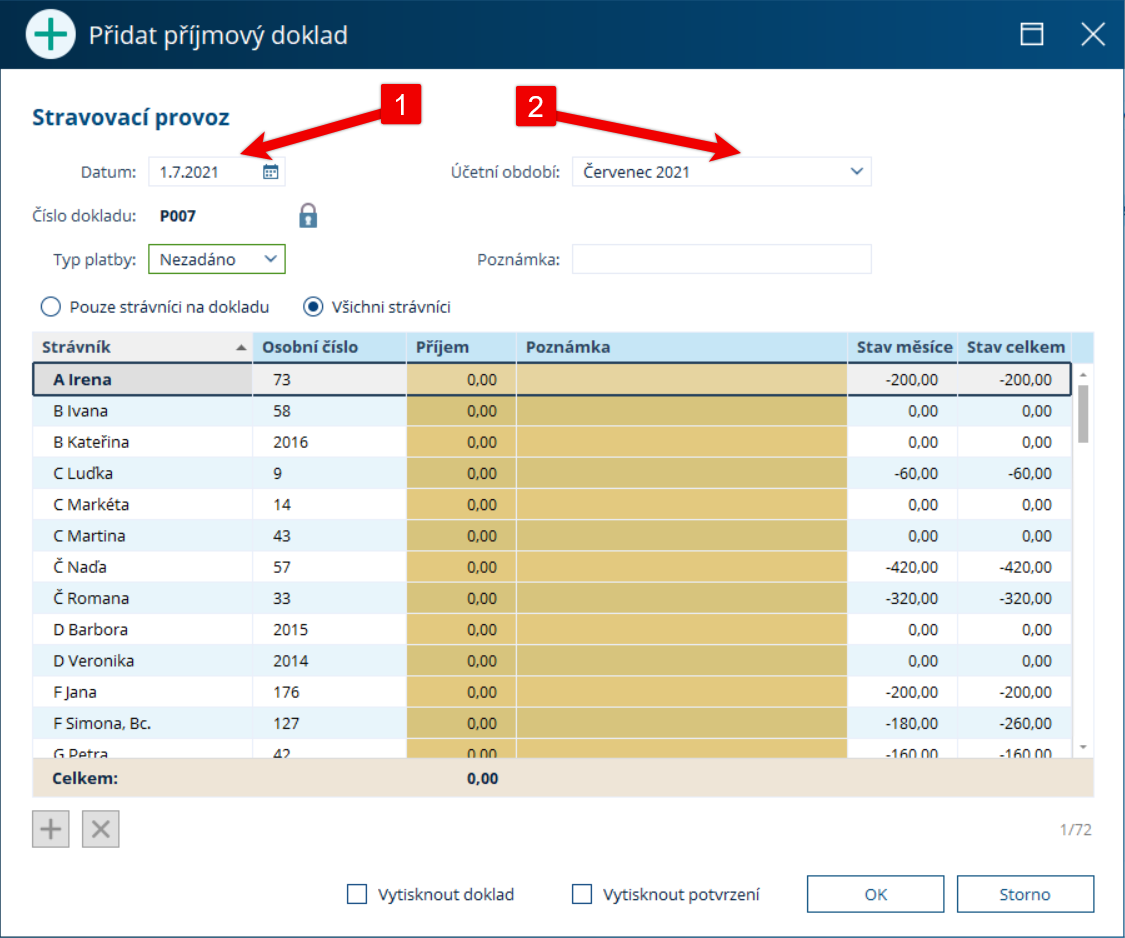
Task: Click the lock icon beside document number
Action: tap(308, 215)
